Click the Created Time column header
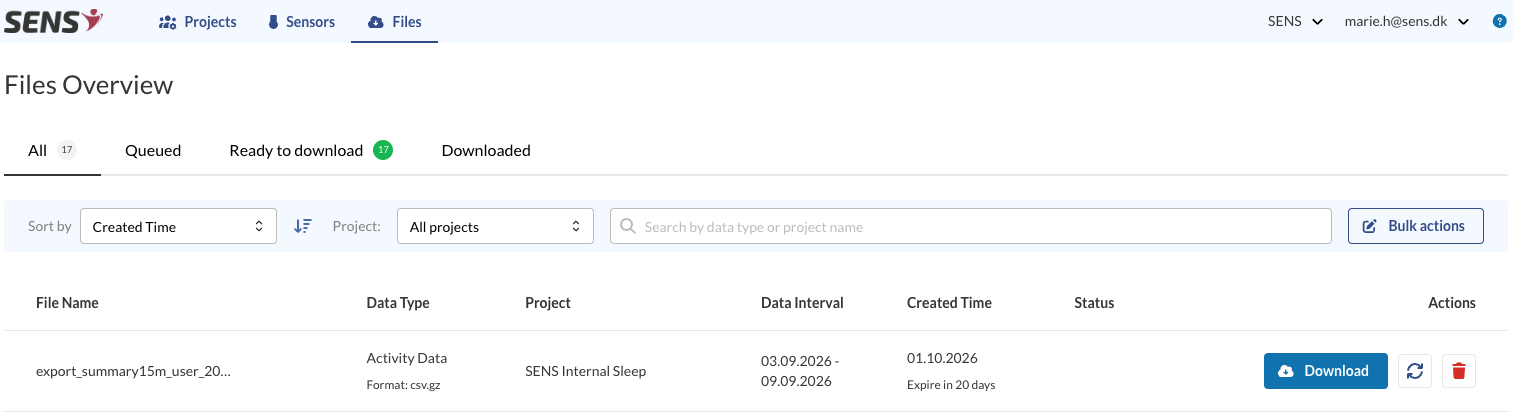This screenshot has width=1513, height=419. tap(949, 302)
